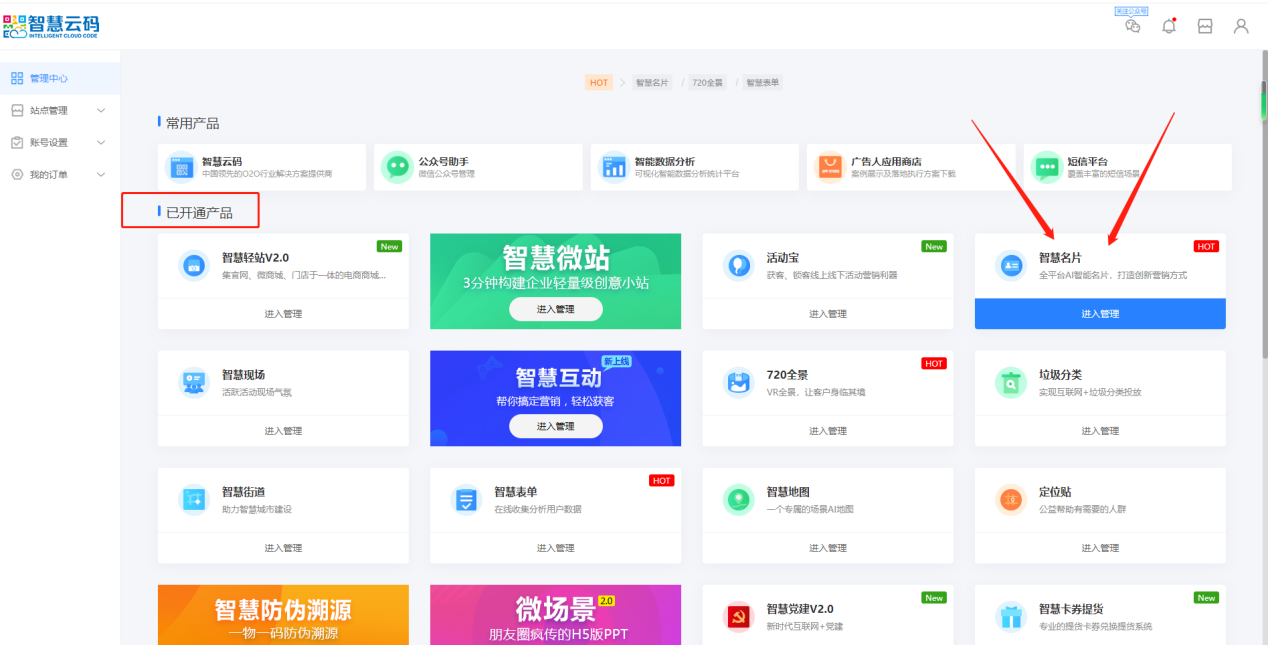Open the user profile icon
Image resolution: width=1268 pixels, height=645 pixels.
(x=1241, y=27)
